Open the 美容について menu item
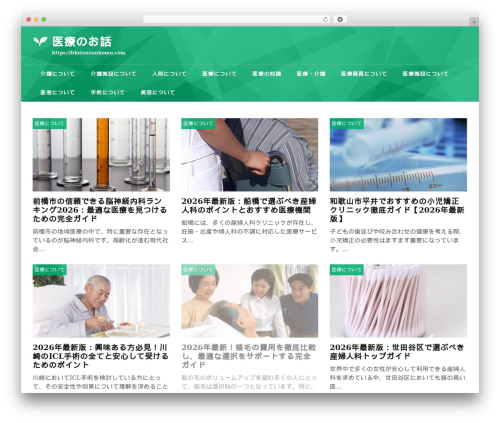 tap(158, 92)
